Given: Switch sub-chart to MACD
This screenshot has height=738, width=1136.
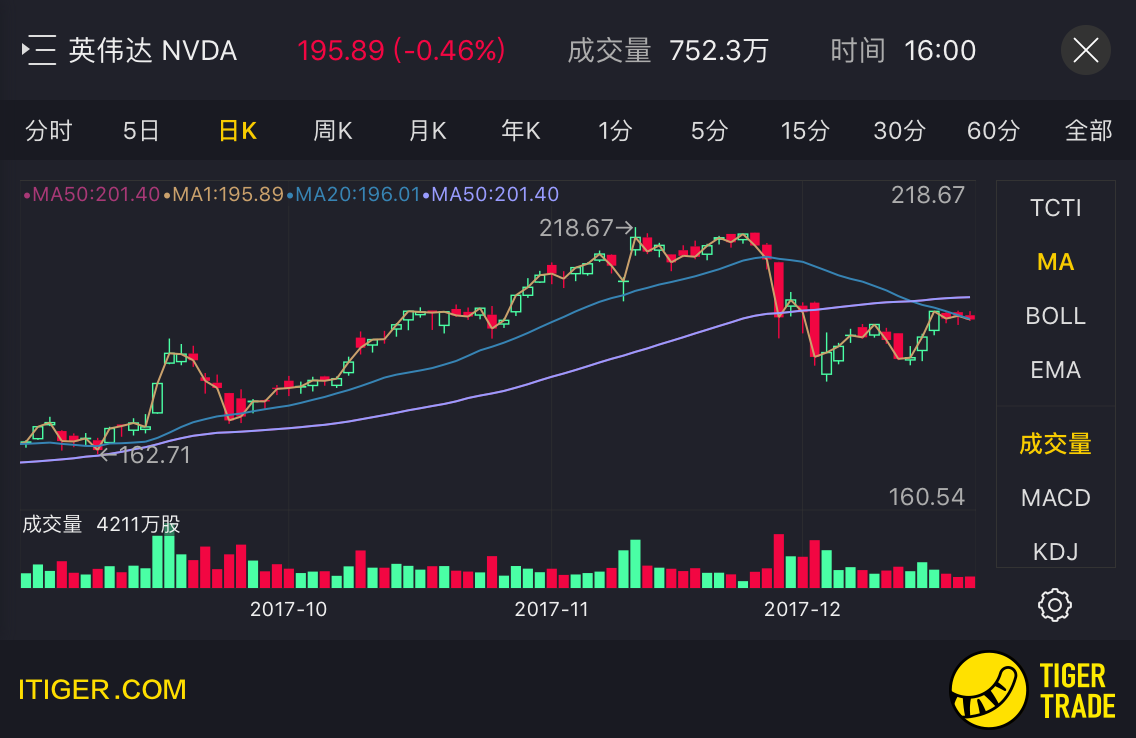Looking at the screenshot, I should pyautogui.click(x=1055, y=498).
